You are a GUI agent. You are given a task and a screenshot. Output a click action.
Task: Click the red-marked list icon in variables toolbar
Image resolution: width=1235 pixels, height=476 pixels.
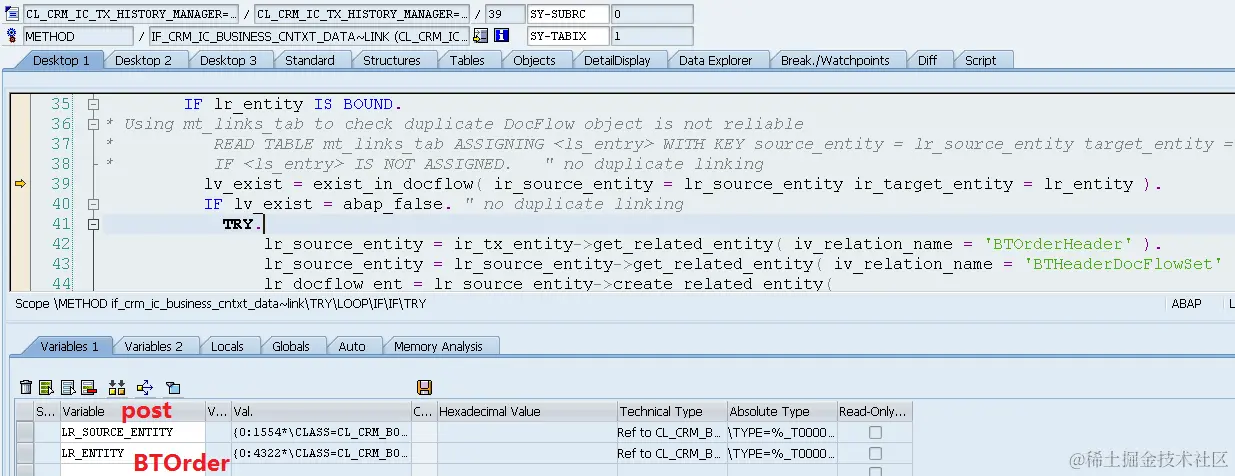point(88,387)
